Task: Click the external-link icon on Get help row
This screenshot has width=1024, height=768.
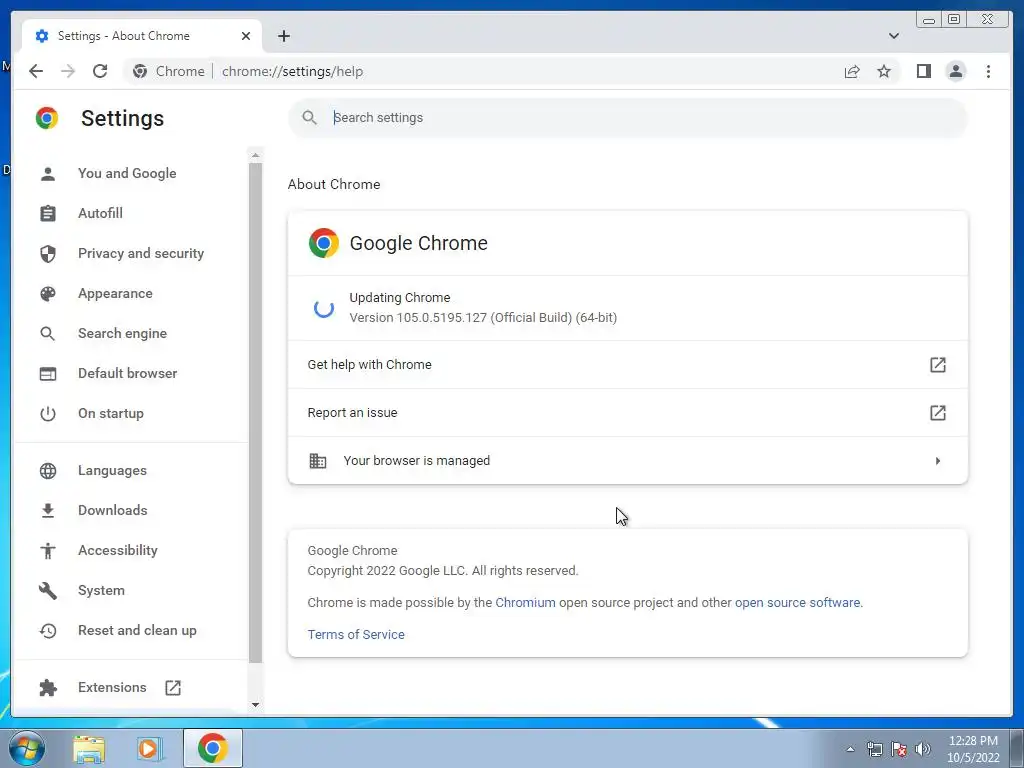Action: 938,364
